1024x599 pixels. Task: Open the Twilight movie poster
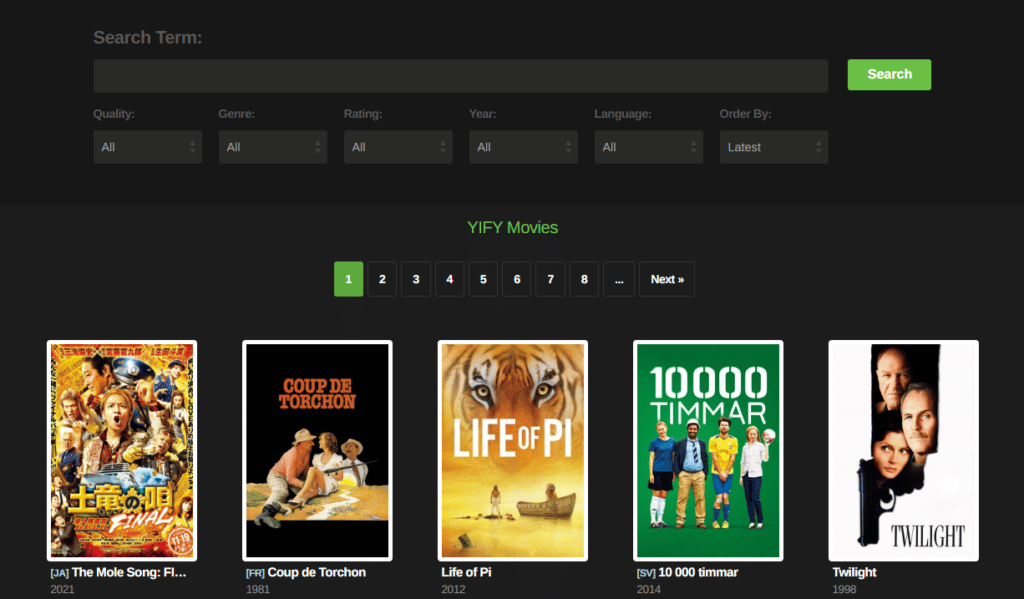pos(903,451)
